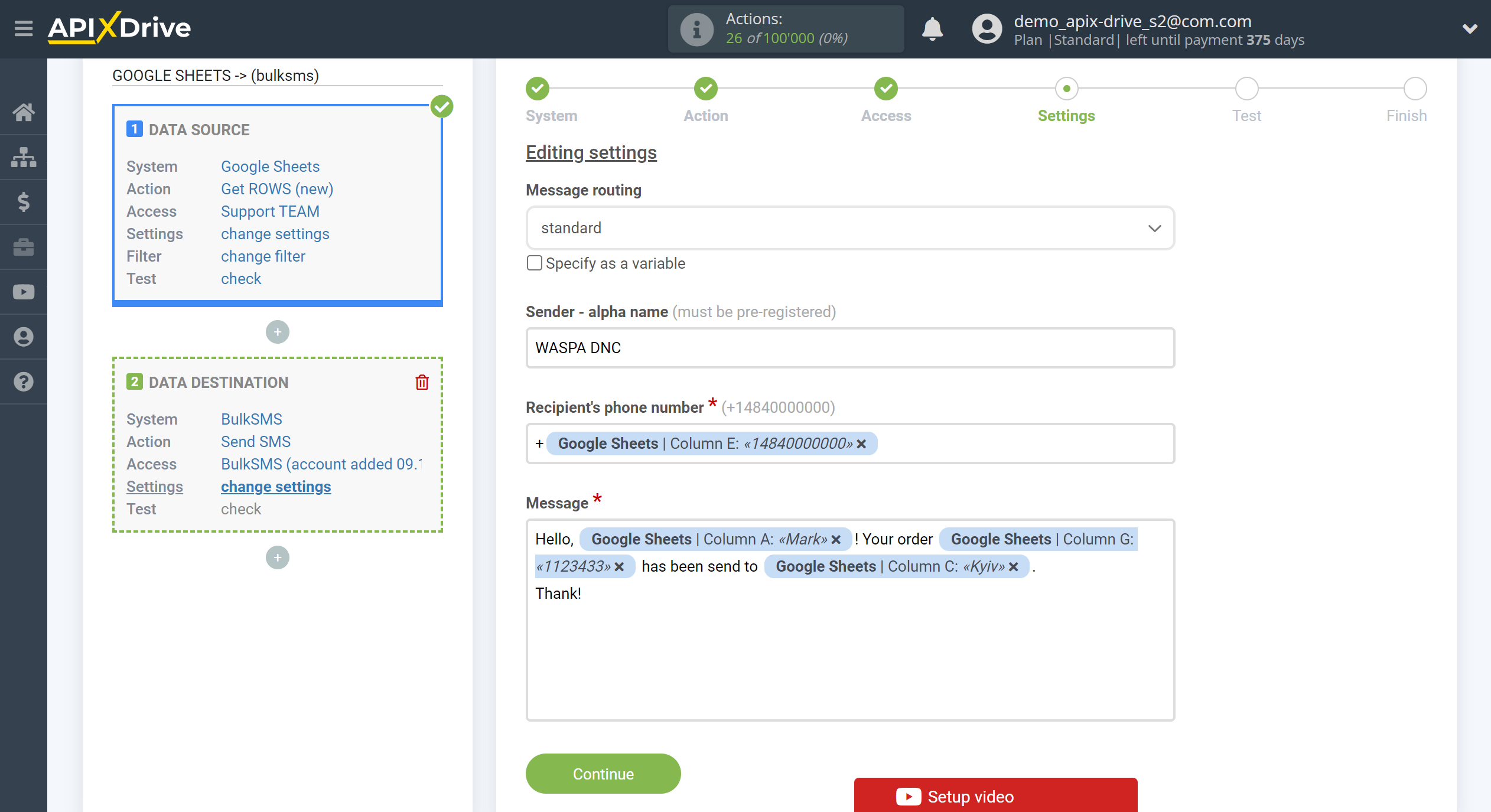
Task: Open Send SMS action link
Action: [256, 442]
